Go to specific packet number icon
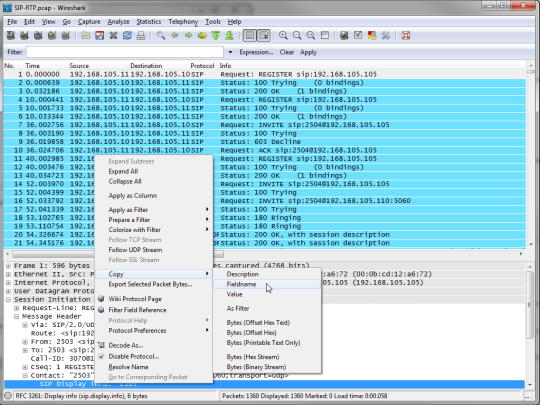This screenshot has width=540, height=405. [x=202, y=35]
